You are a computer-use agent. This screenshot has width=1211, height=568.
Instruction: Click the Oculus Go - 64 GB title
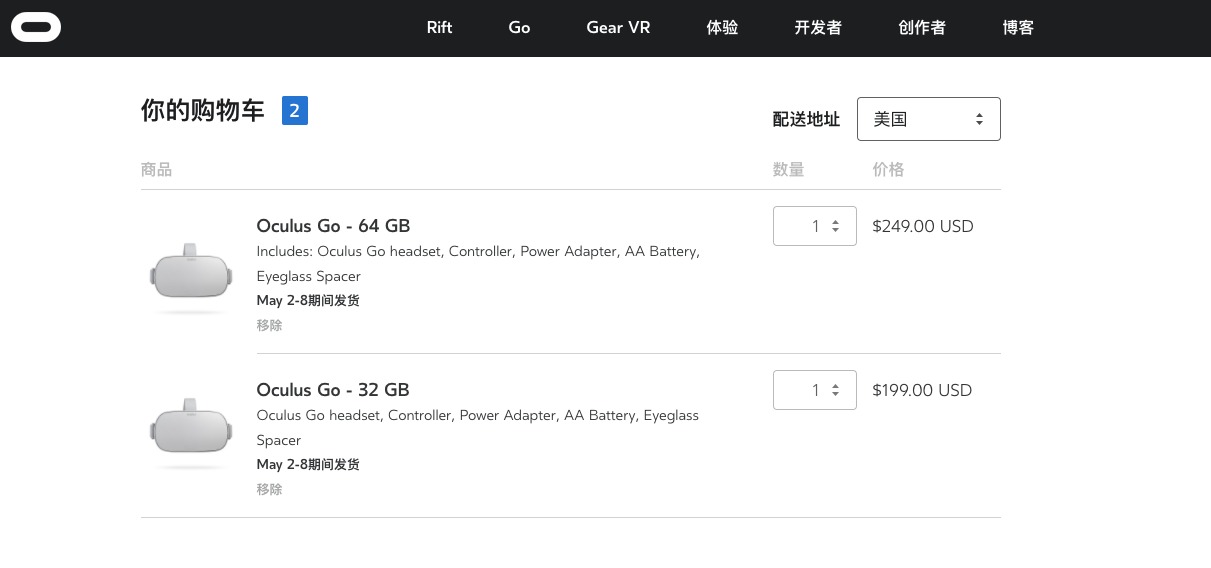(x=333, y=226)
